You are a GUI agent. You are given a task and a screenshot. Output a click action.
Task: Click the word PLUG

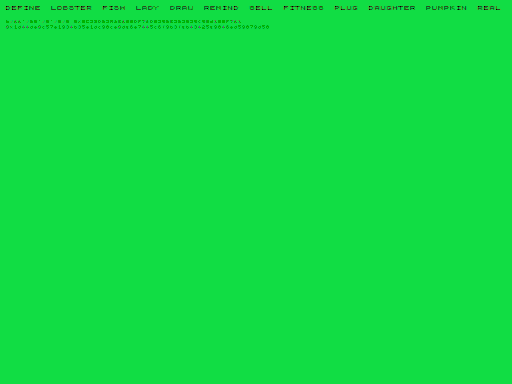[346, 8]
